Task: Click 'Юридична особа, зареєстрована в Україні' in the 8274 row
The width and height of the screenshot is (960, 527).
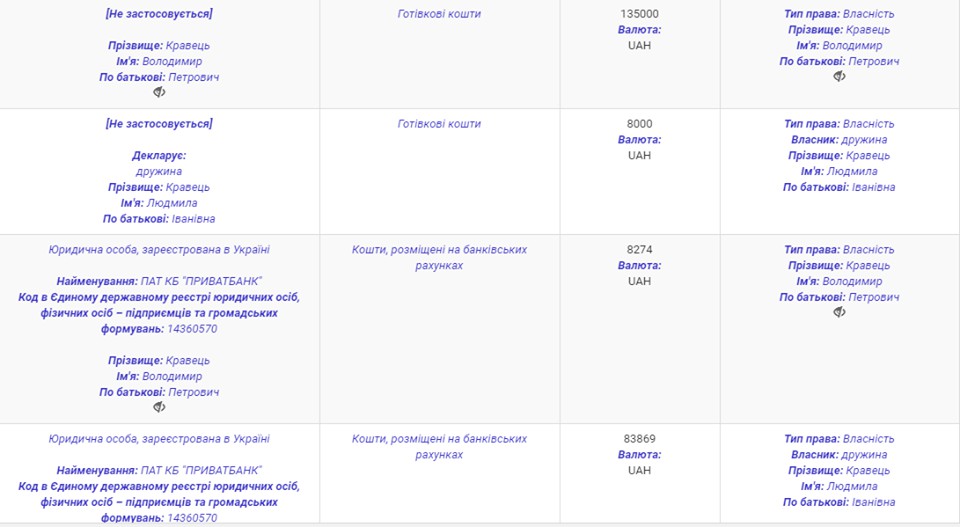Action: [x=159, y=250]
